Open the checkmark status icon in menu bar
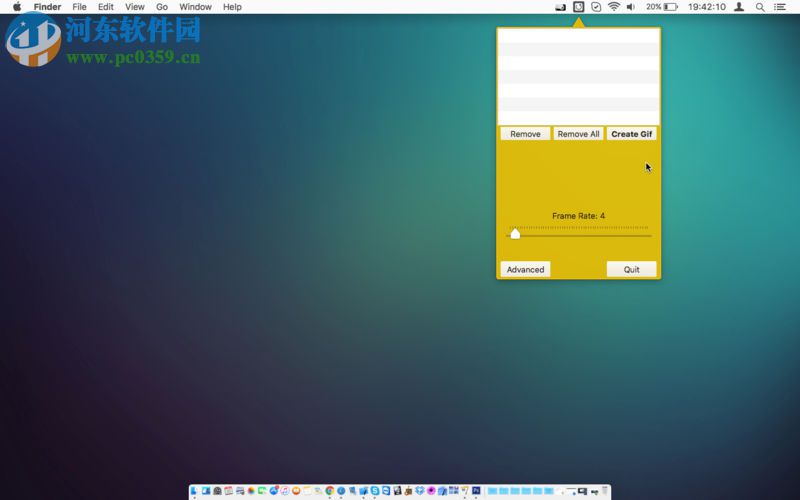The height and width of the screenshot is (500, 800). coord(596,7)
